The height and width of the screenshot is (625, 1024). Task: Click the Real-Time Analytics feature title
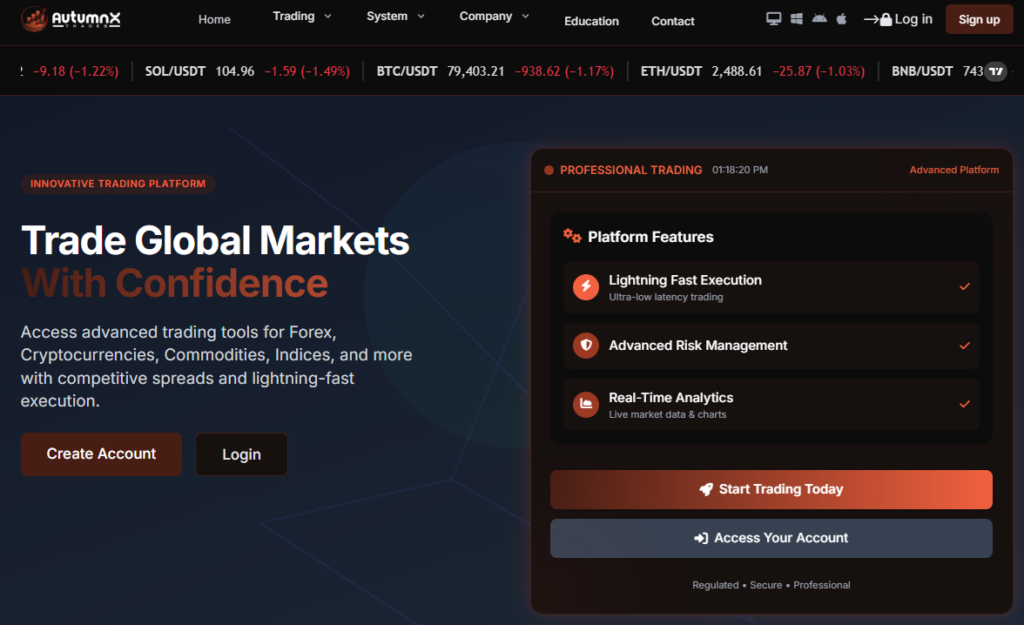pyautogui.click(x=671, y=398)
